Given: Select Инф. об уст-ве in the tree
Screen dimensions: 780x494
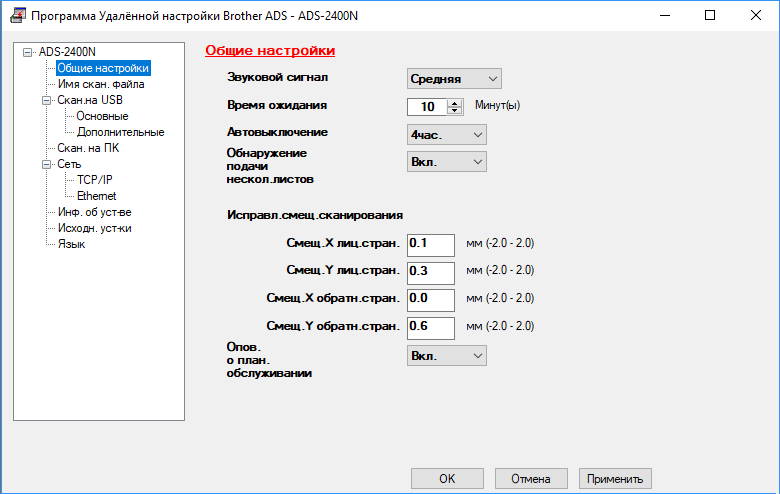Looking at the screenshot, I should tap(95, 212).
